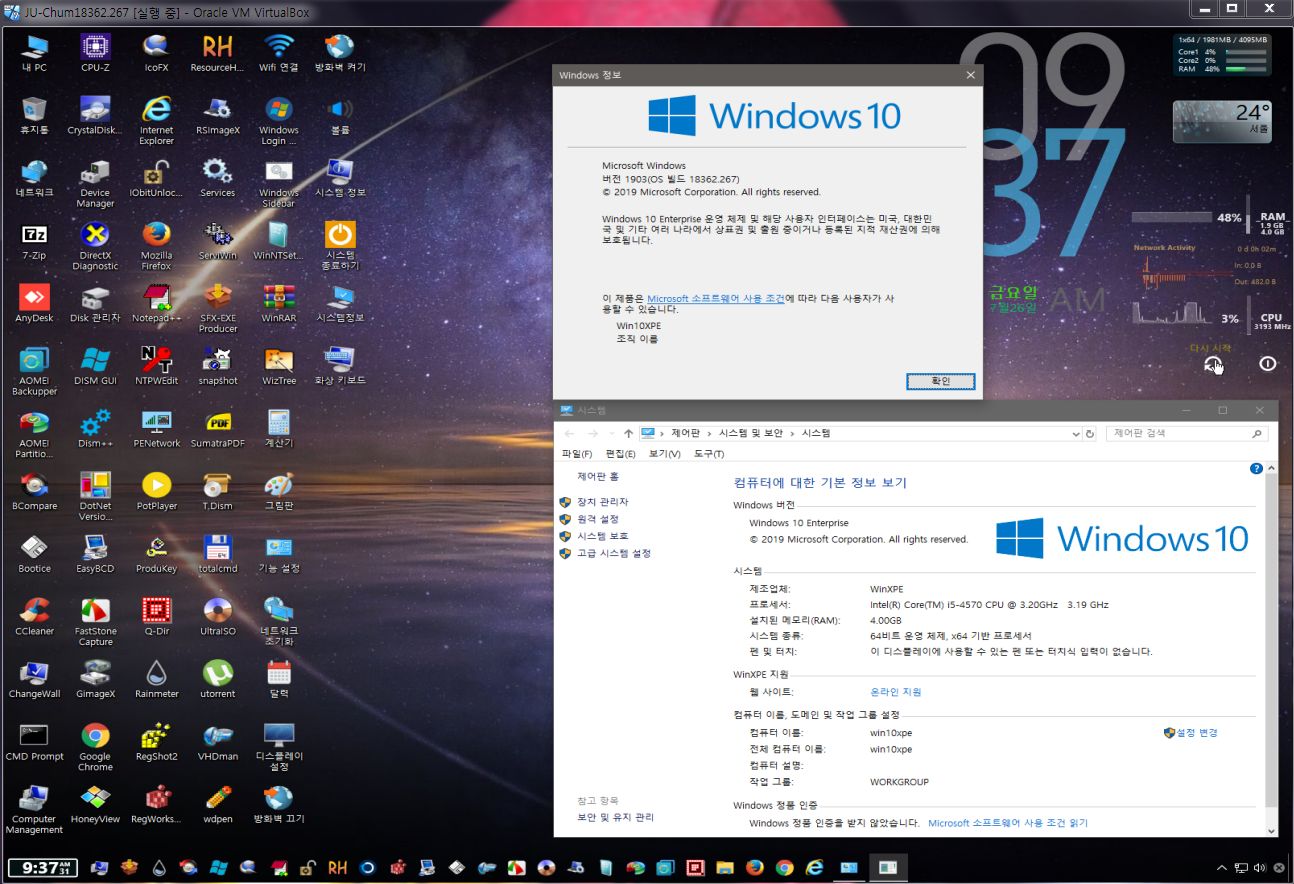
Task: Open the 도구(T) menu
Action: 708,454
